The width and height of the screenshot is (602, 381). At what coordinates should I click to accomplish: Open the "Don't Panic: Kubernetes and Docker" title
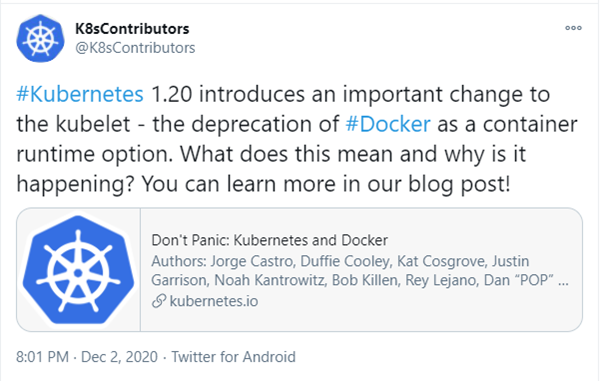click(x=270, y=240)
